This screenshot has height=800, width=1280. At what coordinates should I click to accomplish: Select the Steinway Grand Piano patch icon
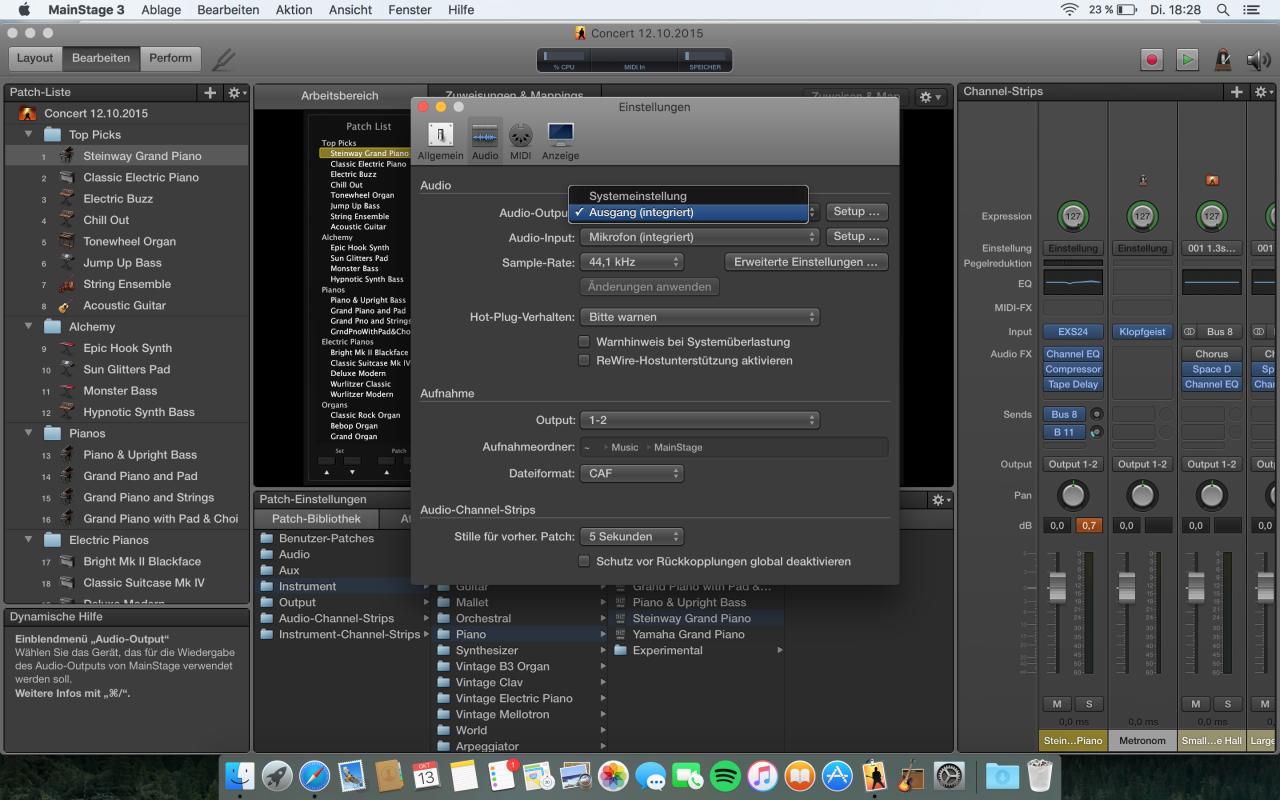[66, 156]
